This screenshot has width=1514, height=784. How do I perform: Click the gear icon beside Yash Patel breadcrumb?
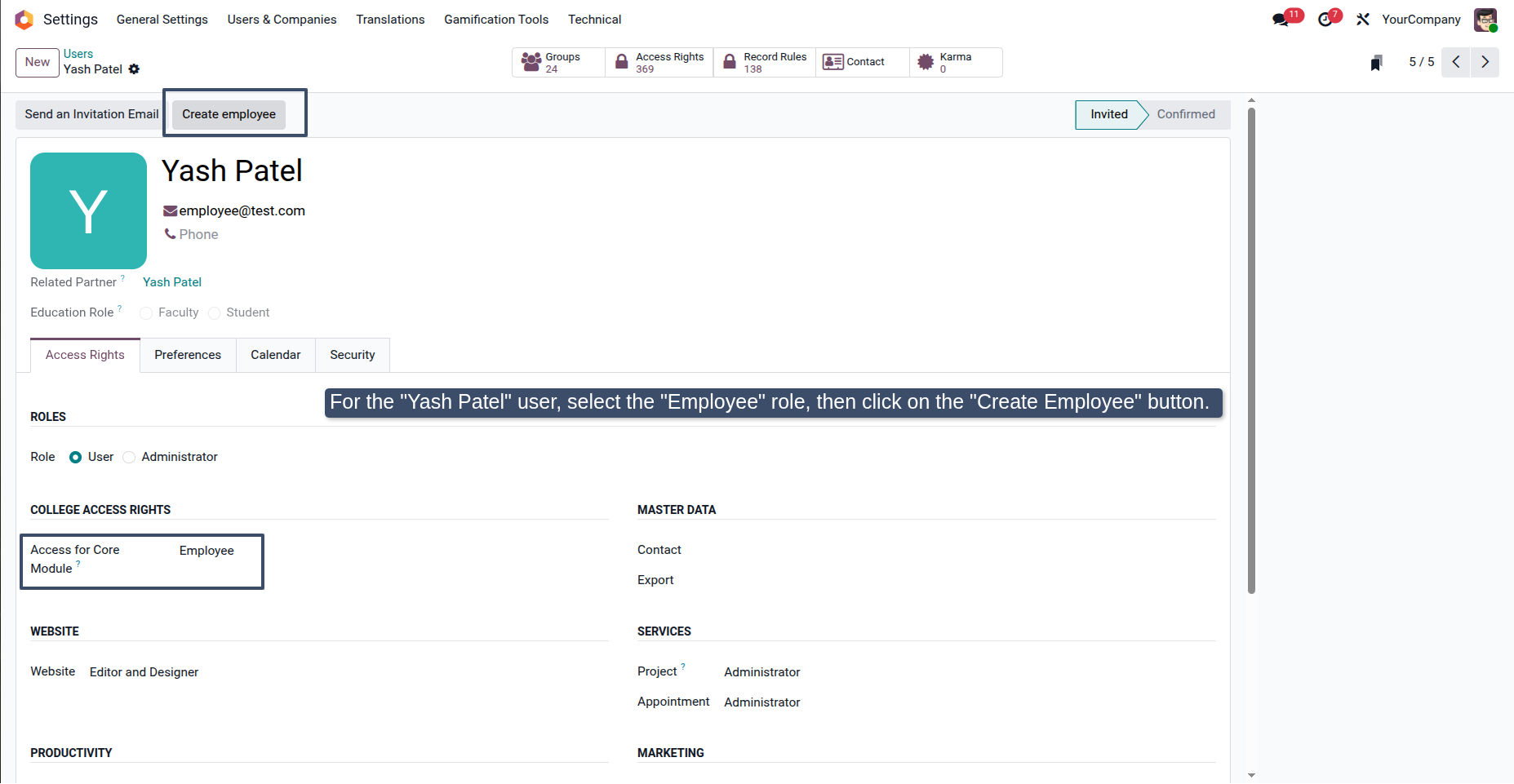point(134,69)
